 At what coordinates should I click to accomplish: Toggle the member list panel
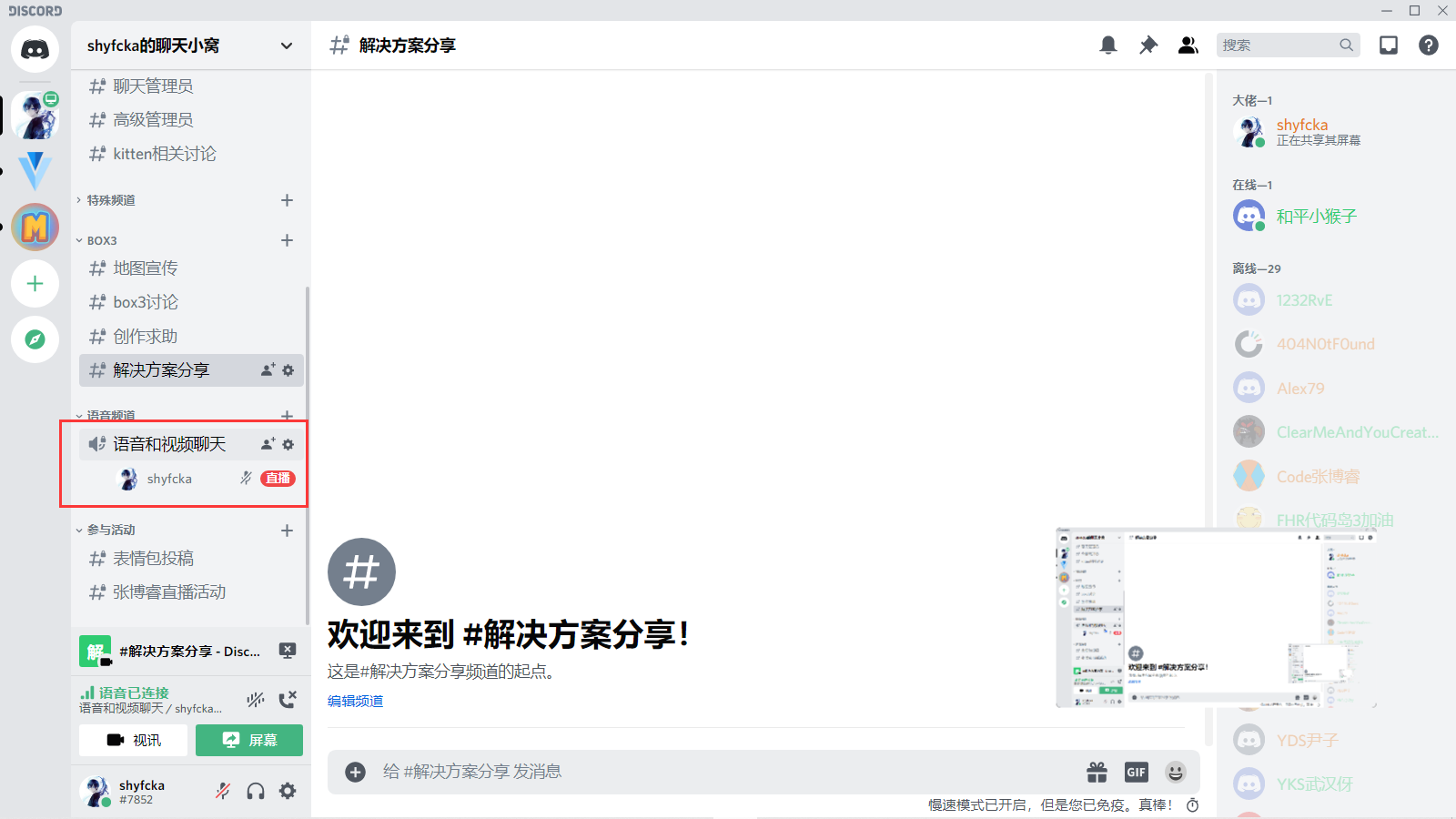(x=1188, y=45)
